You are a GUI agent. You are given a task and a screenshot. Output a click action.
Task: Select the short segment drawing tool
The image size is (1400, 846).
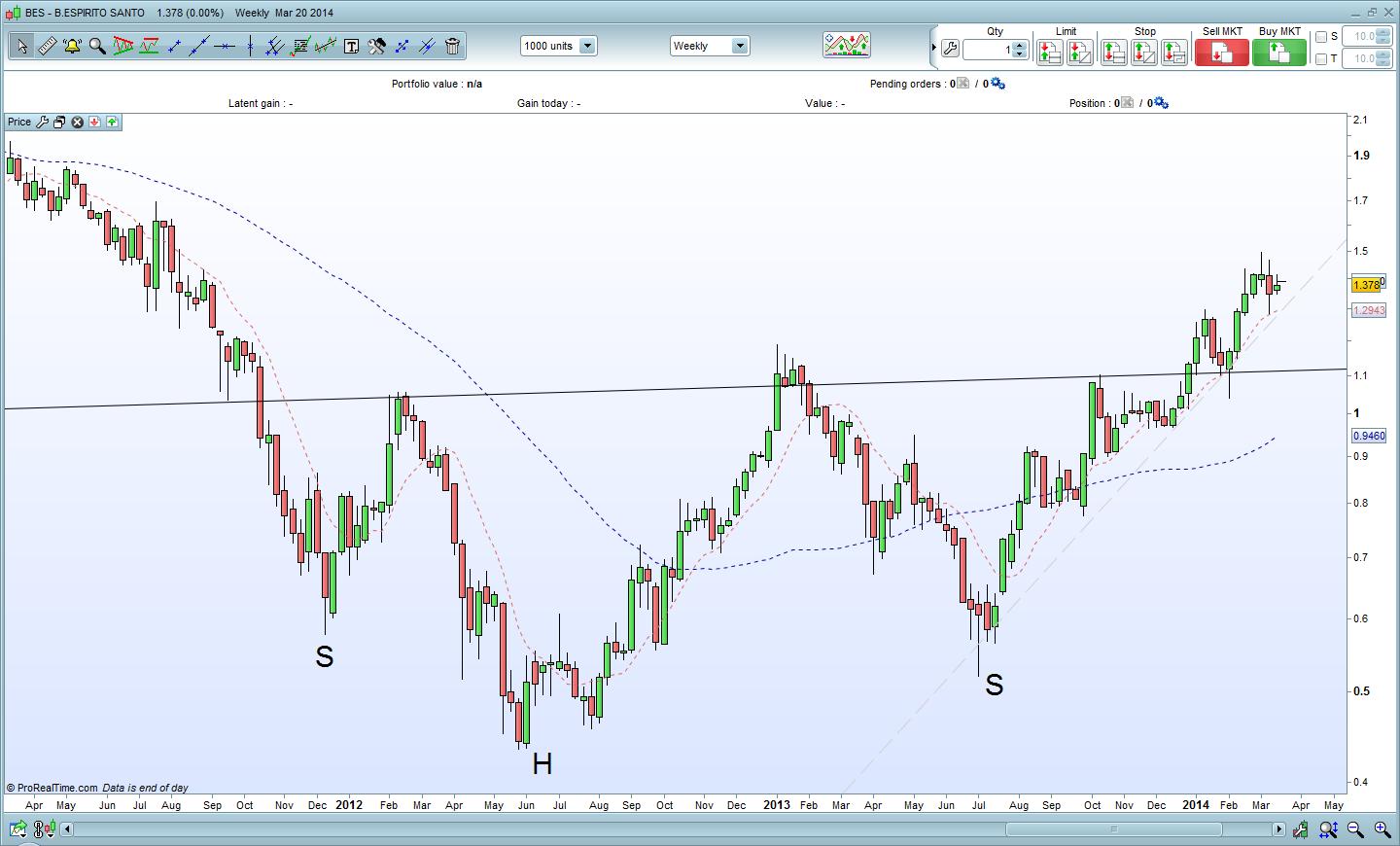174,46
